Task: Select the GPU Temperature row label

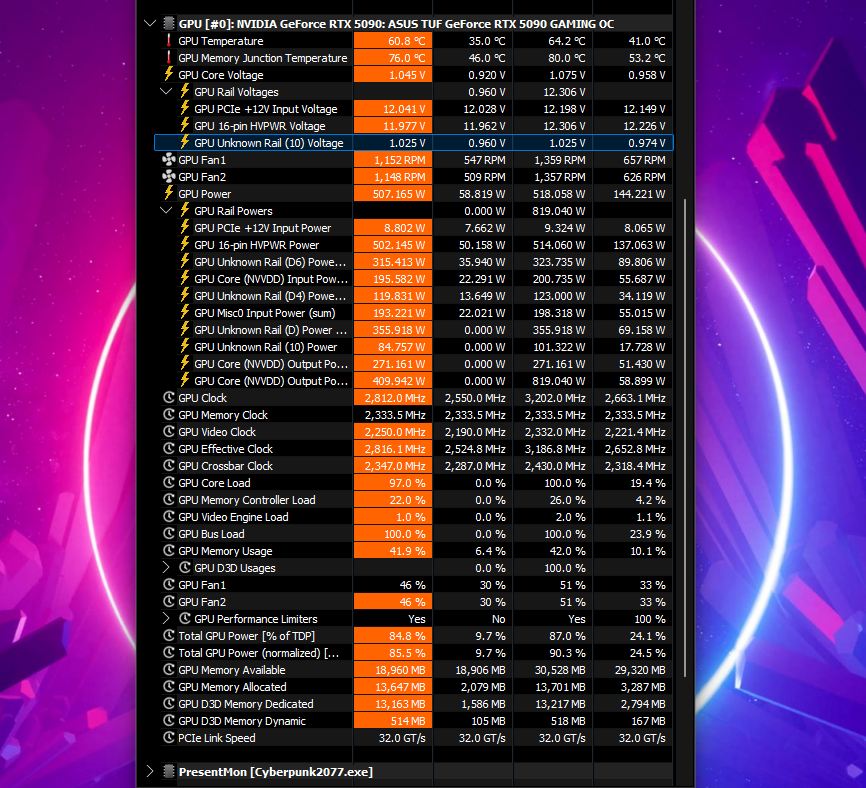Action: coord(220,41)
